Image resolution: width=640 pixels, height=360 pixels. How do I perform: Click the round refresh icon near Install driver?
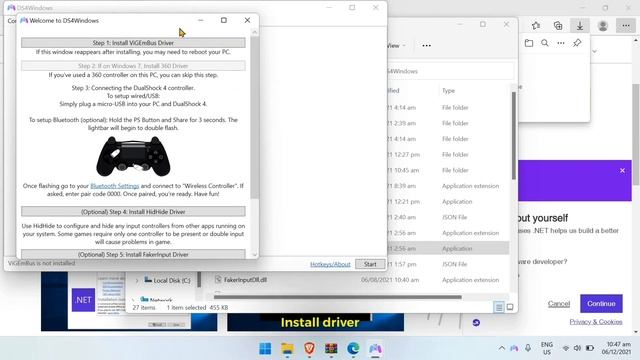[x=476, y=322]
